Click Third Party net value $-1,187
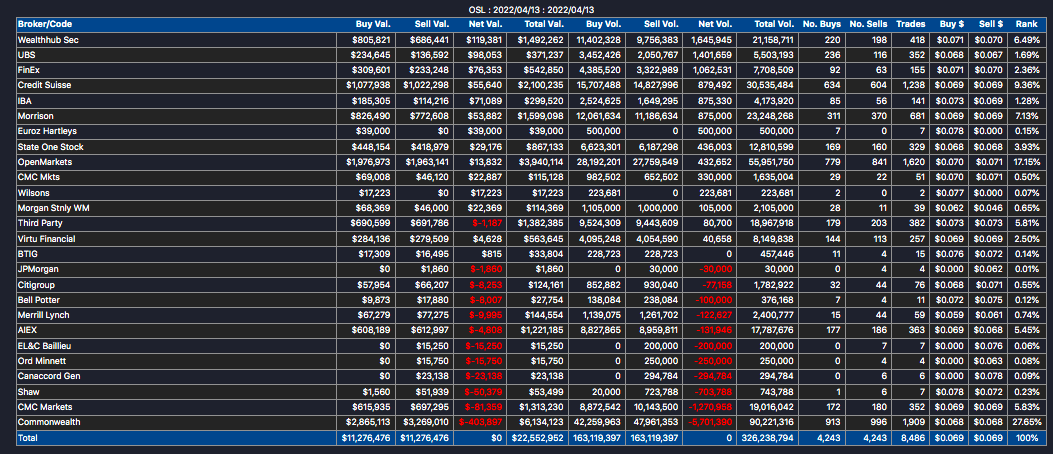 click(x=486, y=223)
